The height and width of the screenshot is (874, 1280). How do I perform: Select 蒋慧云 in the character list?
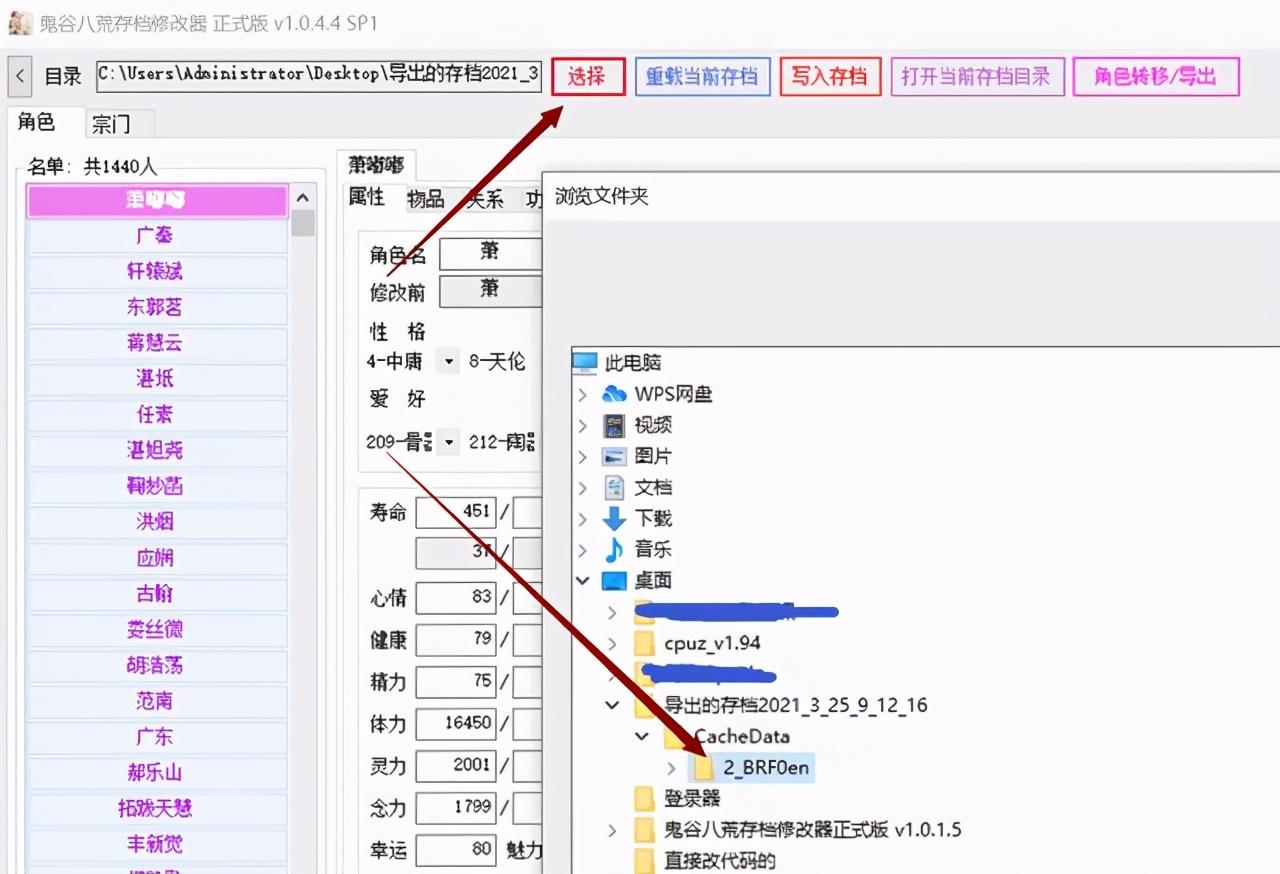[157, 343]
